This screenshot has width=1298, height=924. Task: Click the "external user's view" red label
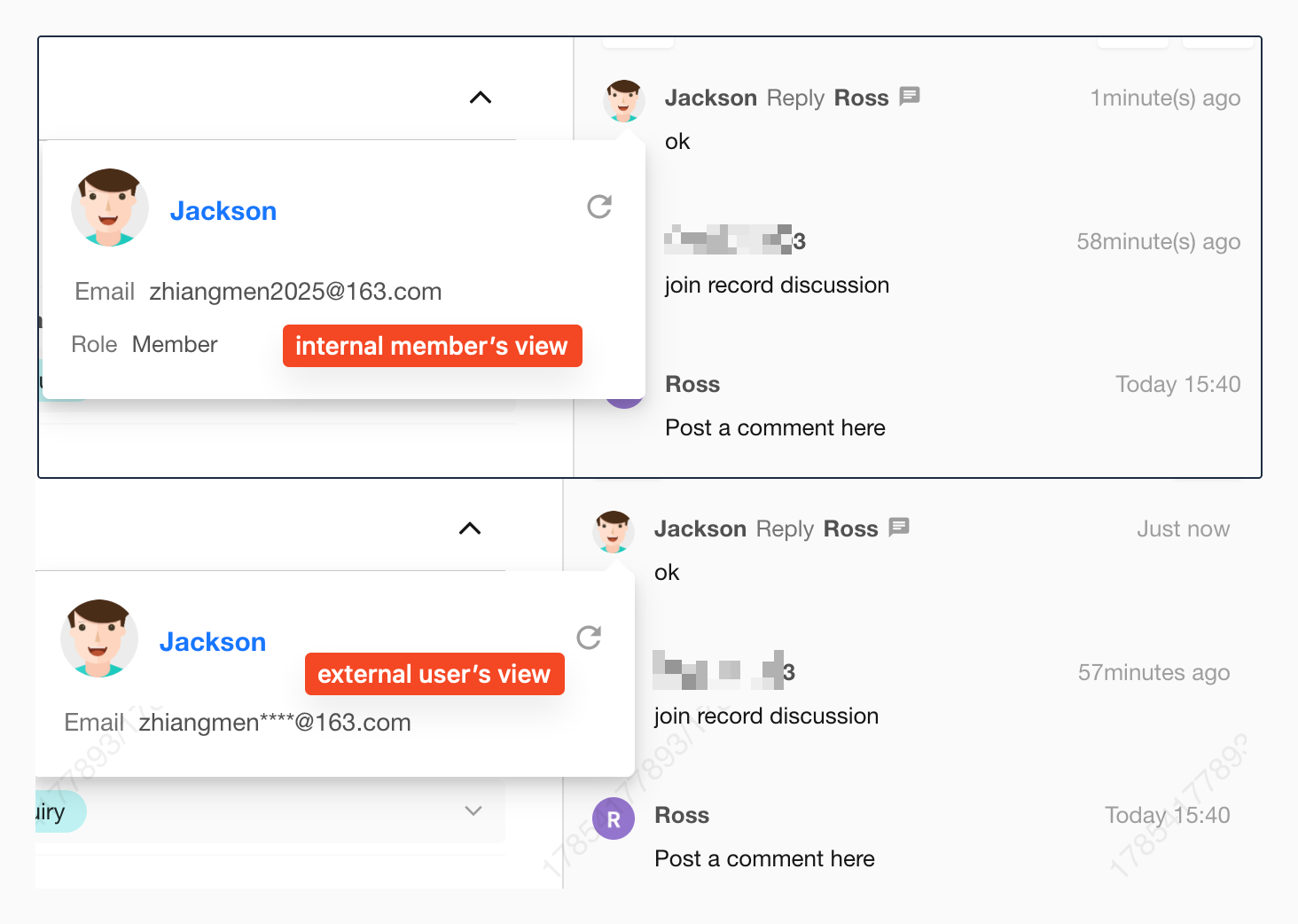point(434,674)
